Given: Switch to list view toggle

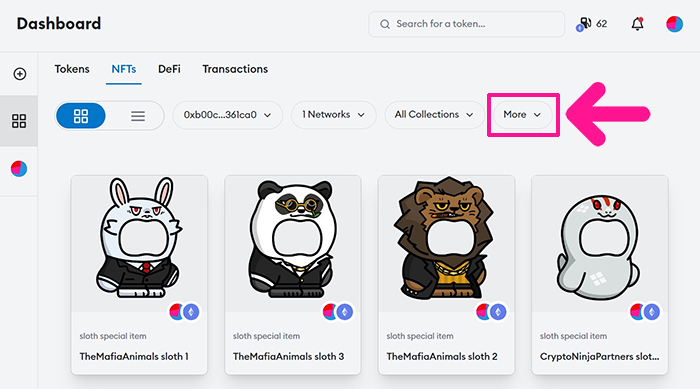Looking at the screenshot, I should [138, 116].
